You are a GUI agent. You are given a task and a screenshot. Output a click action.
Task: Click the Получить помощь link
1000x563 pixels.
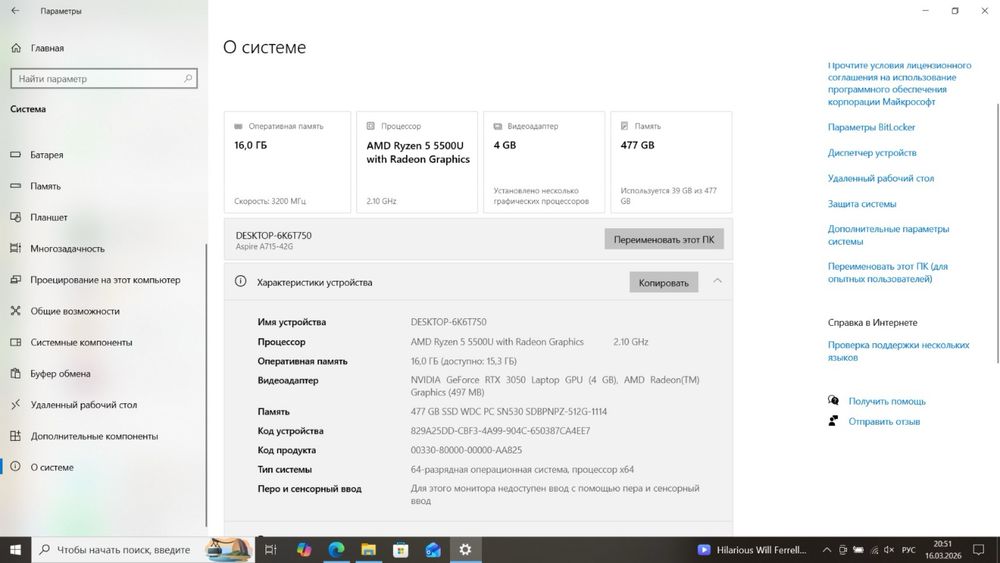point(886,401)
